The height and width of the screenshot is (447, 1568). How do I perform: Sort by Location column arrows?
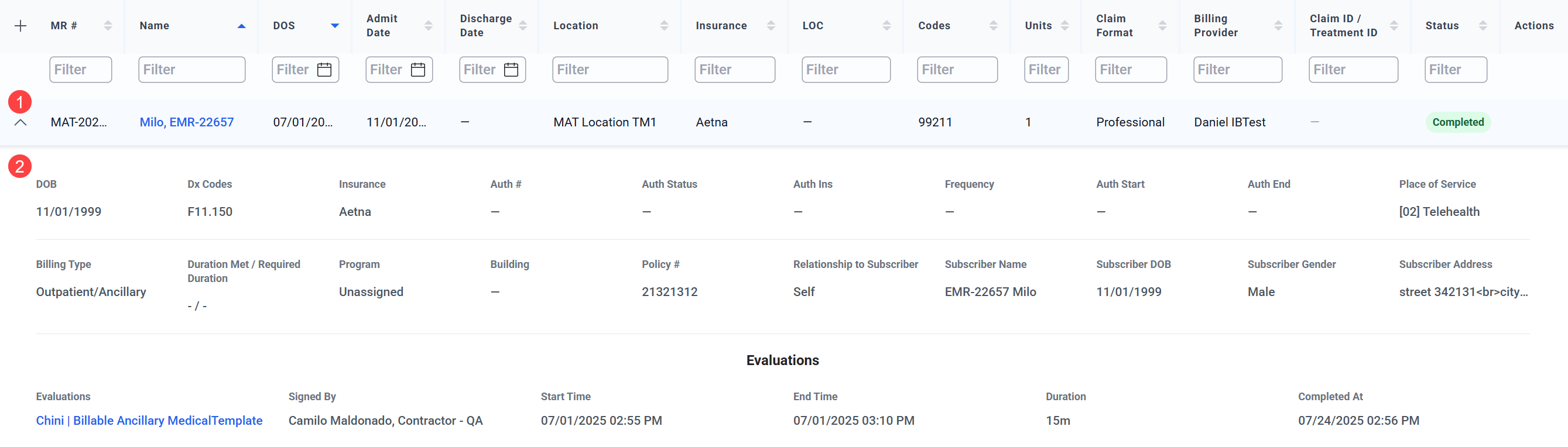[x=663, y=26]
